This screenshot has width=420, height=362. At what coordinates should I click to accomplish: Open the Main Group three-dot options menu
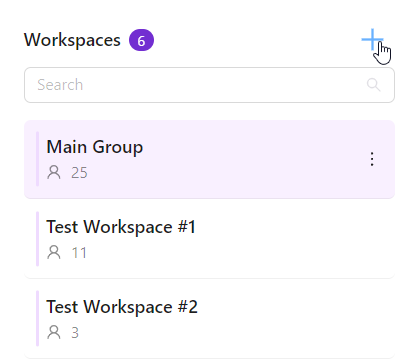(372, 159)
